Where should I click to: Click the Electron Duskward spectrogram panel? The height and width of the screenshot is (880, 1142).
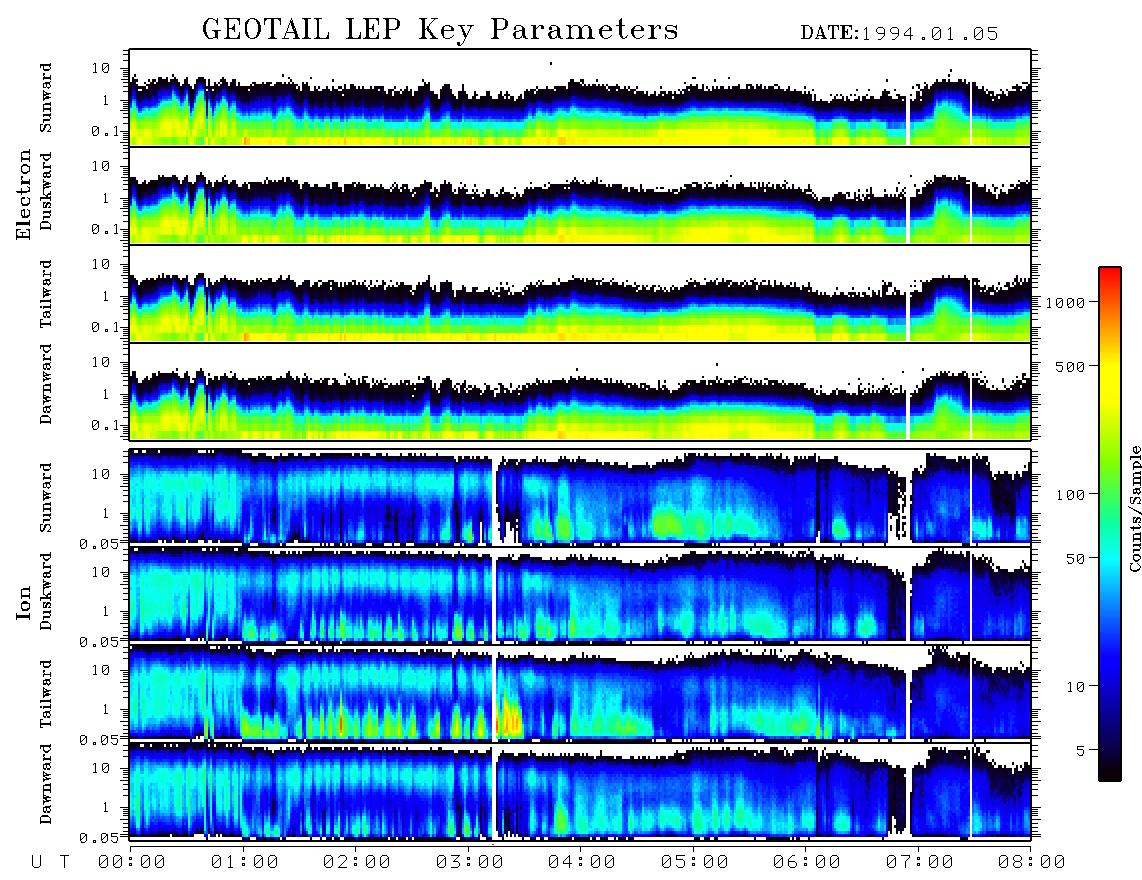[580, 195]
